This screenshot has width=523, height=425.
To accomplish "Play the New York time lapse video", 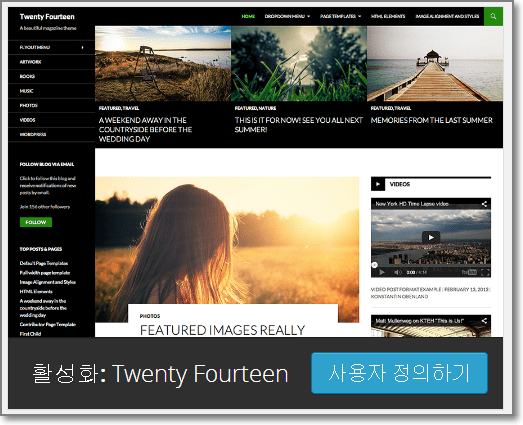I will coord(431,238).
